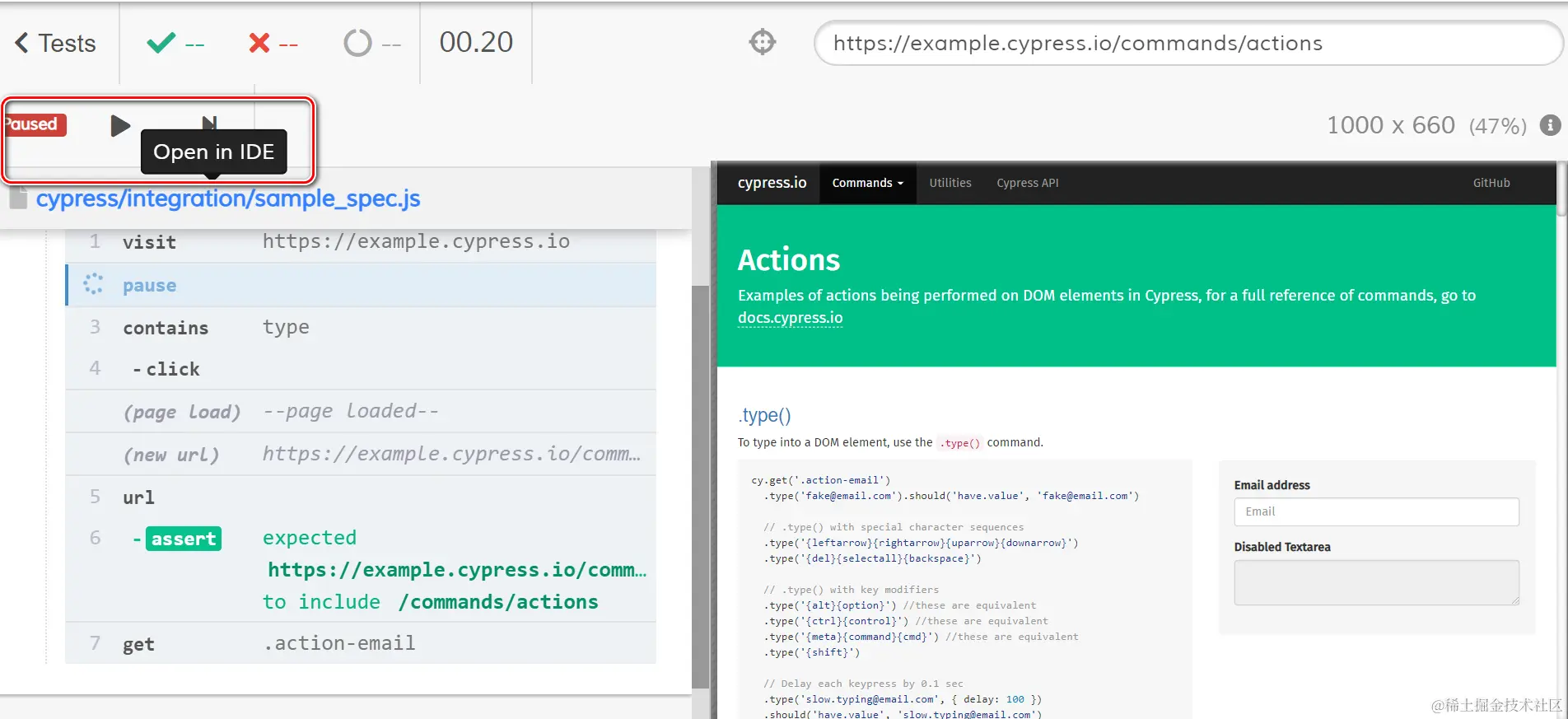Click the cypress.io brand link
1568x719 pixels.
pyautogui.click(x=772, y=183)
